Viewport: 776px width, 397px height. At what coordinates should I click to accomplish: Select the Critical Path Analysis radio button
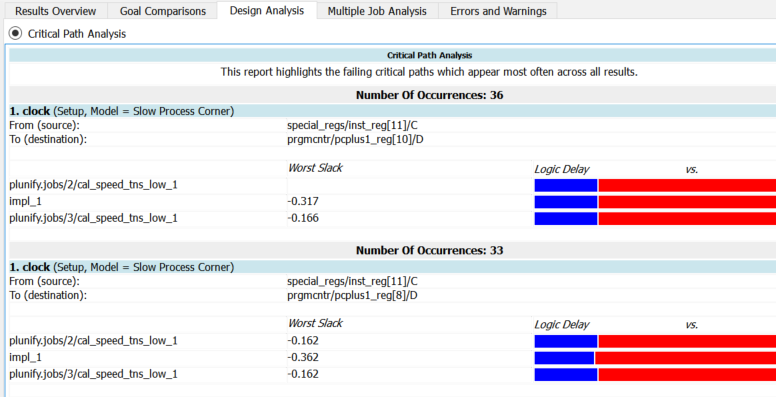coord(16,34)
